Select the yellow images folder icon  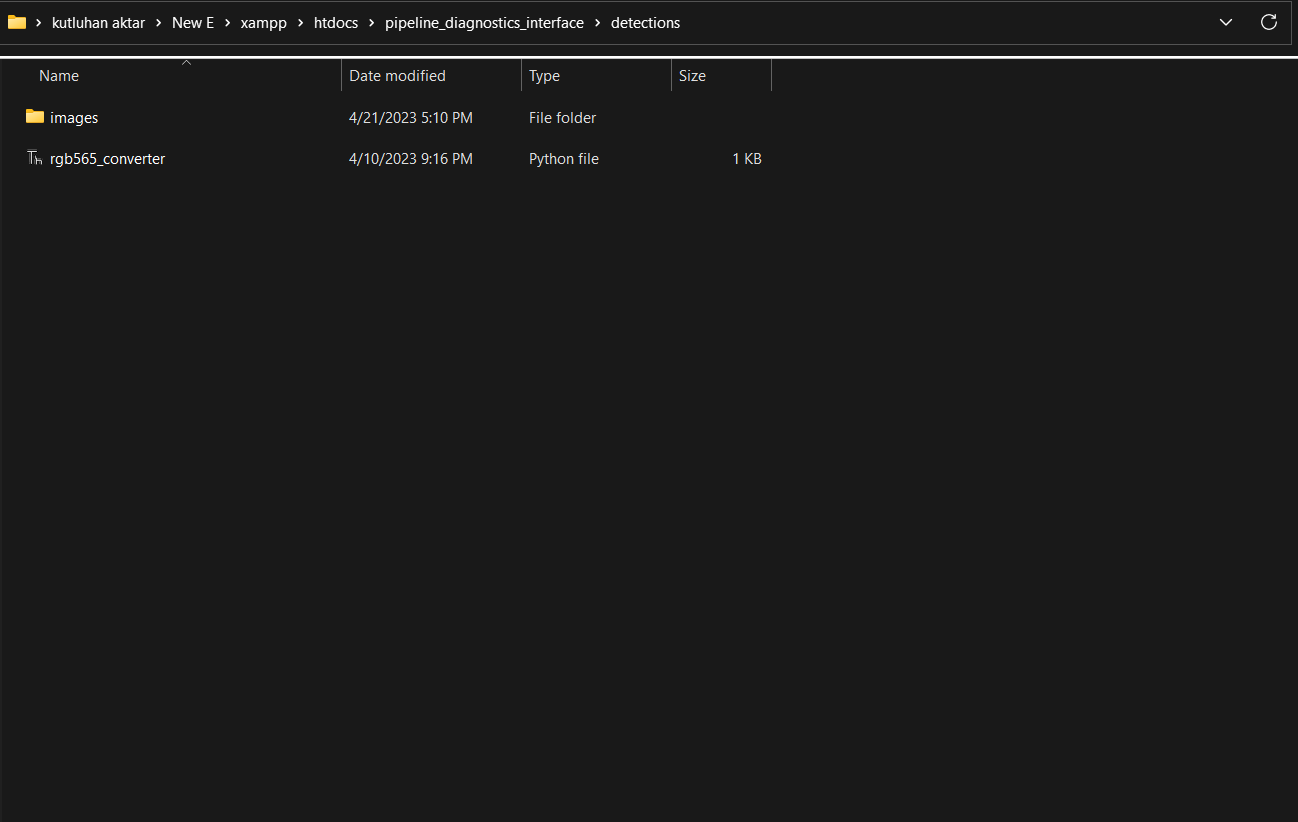pos(33,117)
